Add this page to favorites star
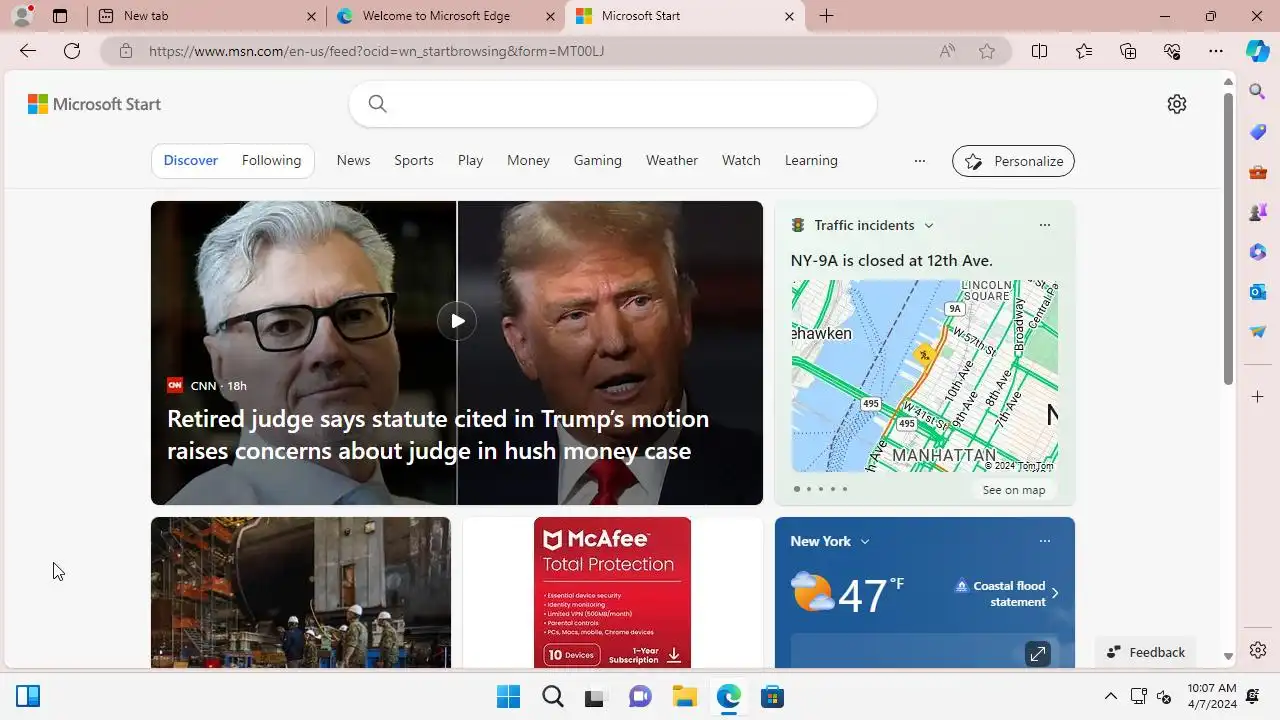The image size is (1280, 720). pyautogui.click(x=987, y=51)
